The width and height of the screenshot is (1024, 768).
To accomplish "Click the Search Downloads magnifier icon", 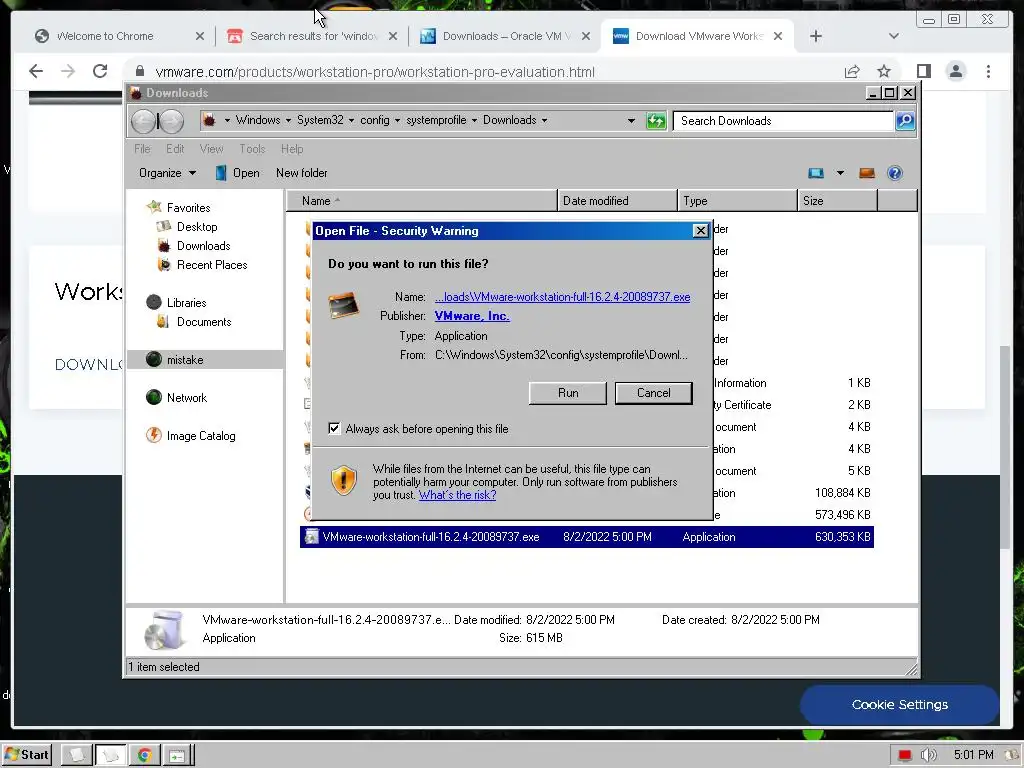I will (x=905, y=121).
